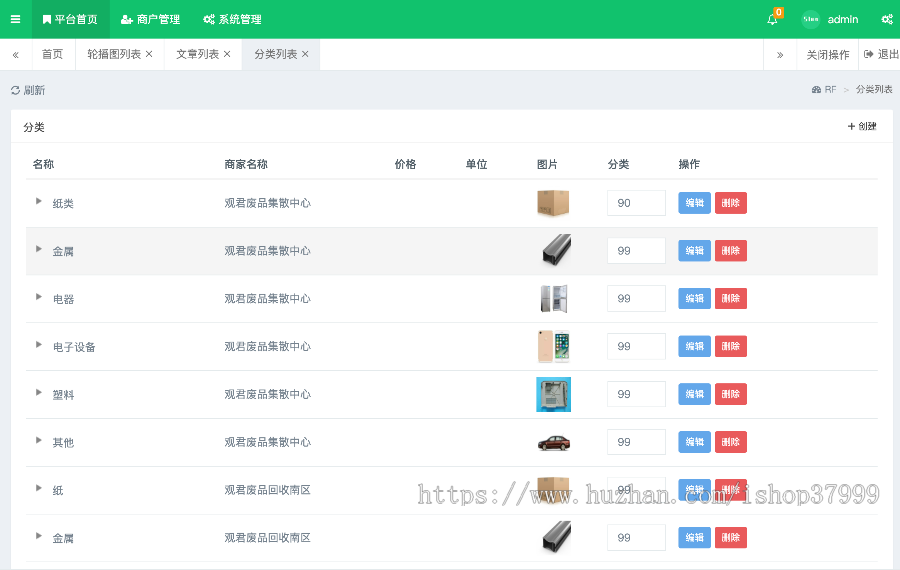Click 编辑 for the 纸类 row
The width and height of the screenshot is (900, 570).
[695, 203]
